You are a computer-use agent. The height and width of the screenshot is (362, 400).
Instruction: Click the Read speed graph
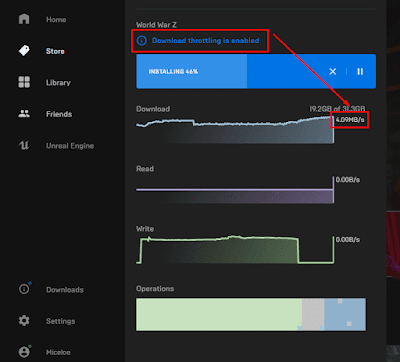(x=235, y=190)
